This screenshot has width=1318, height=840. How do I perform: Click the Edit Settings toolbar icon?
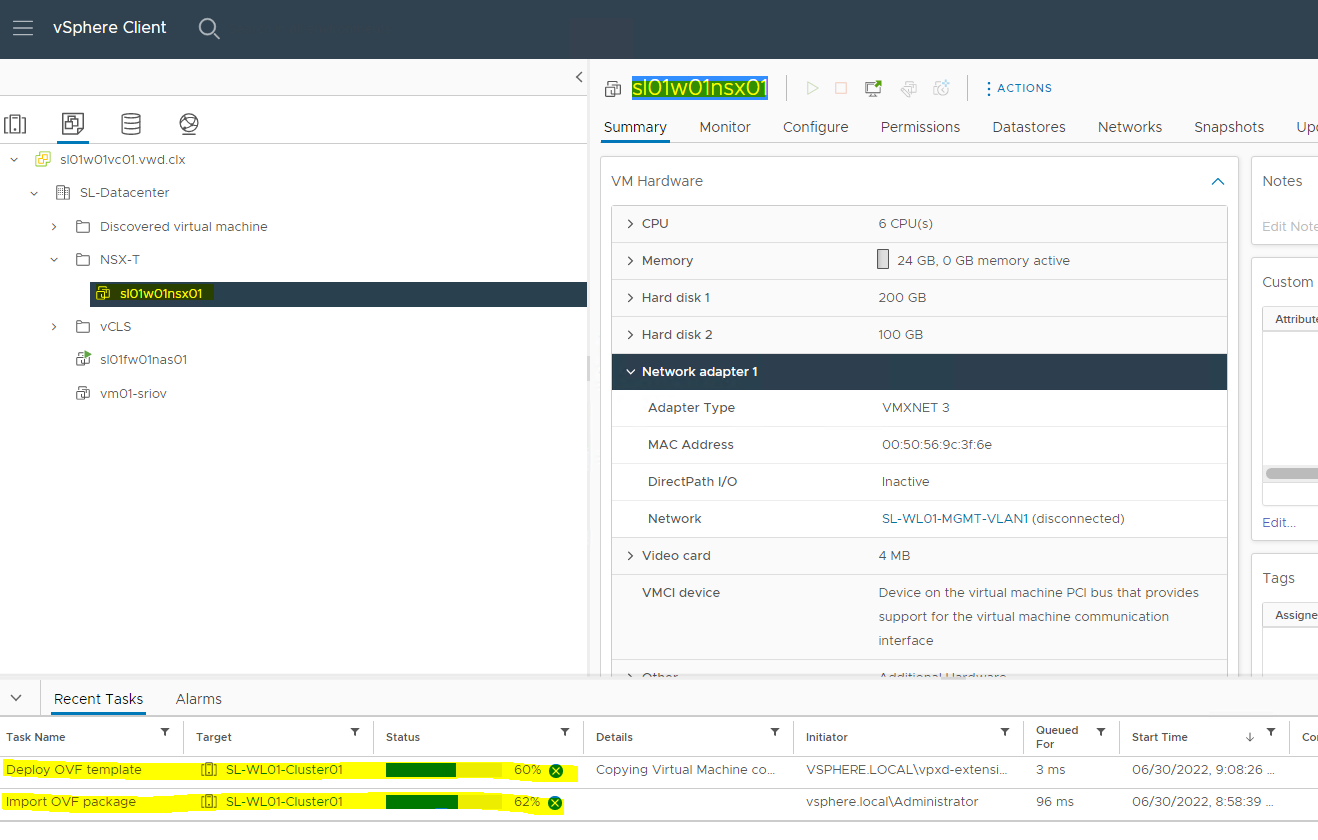click(x=908, y=88)
